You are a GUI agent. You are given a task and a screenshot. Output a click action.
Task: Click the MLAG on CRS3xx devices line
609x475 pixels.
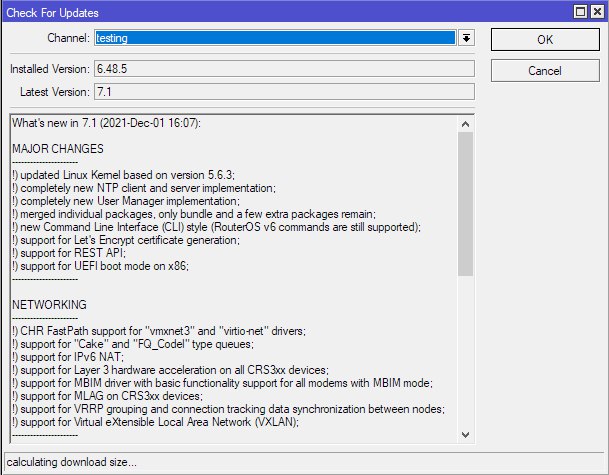tap(107, 396)
